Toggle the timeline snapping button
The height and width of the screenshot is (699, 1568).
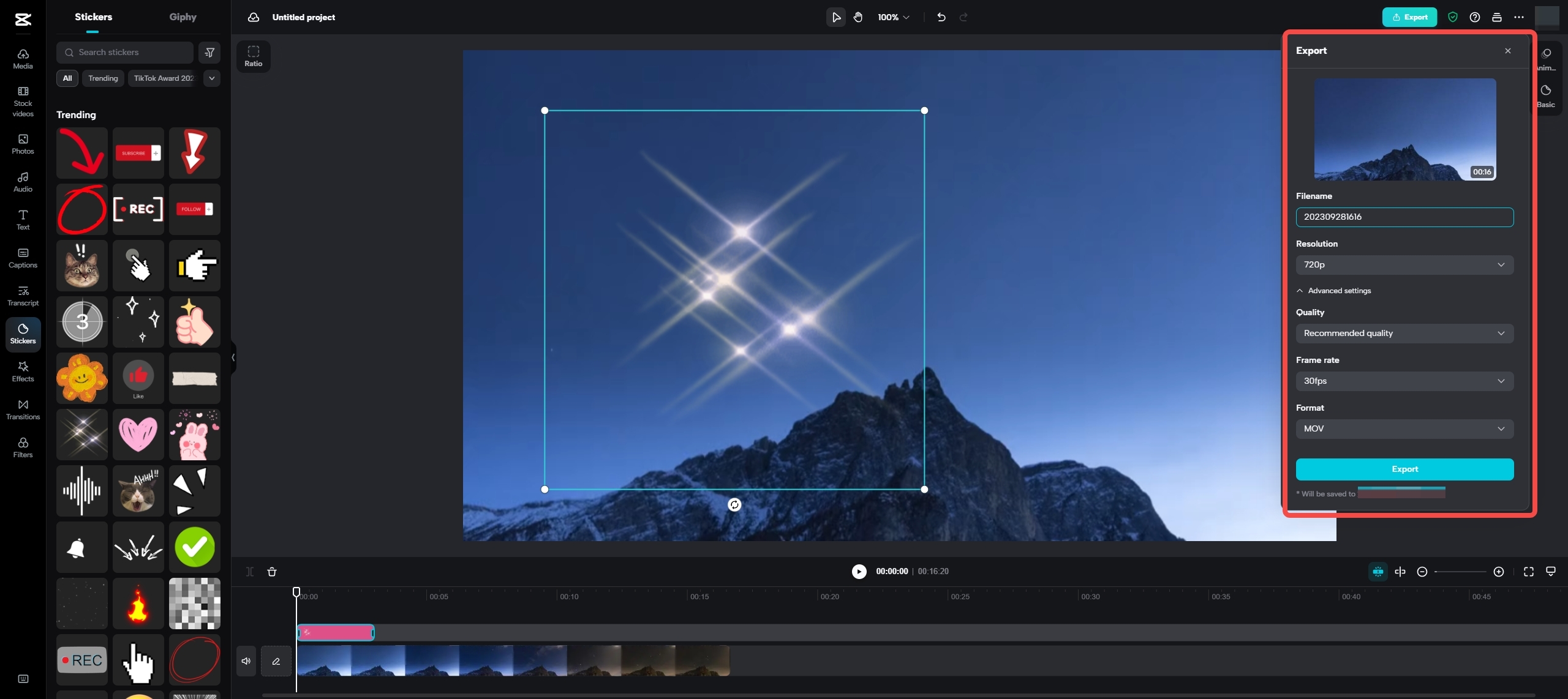[1378, 571]
